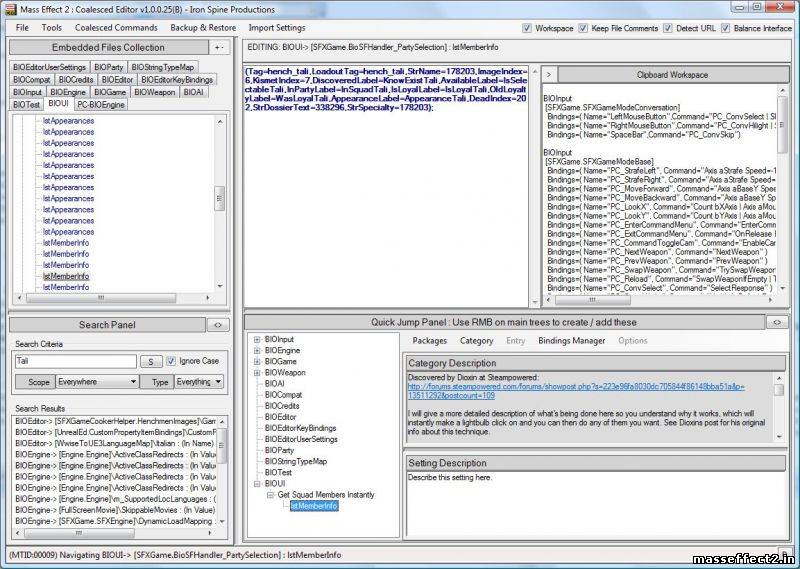Screen dimensions: 800x569
Task: Open the File menu
Action: click(22, 28)
